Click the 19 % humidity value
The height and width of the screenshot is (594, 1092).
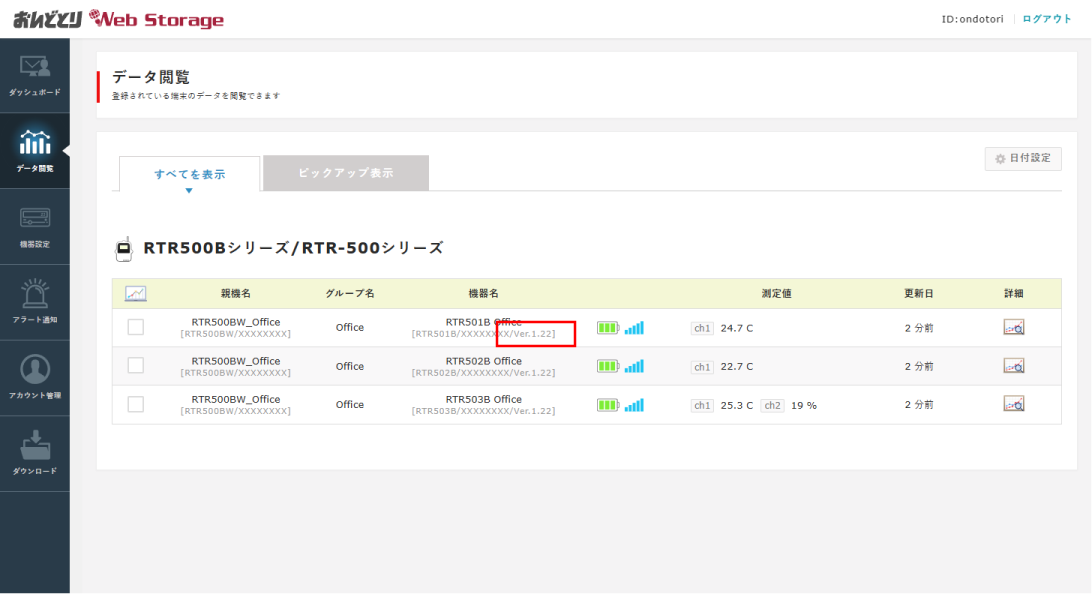[804, 405]
